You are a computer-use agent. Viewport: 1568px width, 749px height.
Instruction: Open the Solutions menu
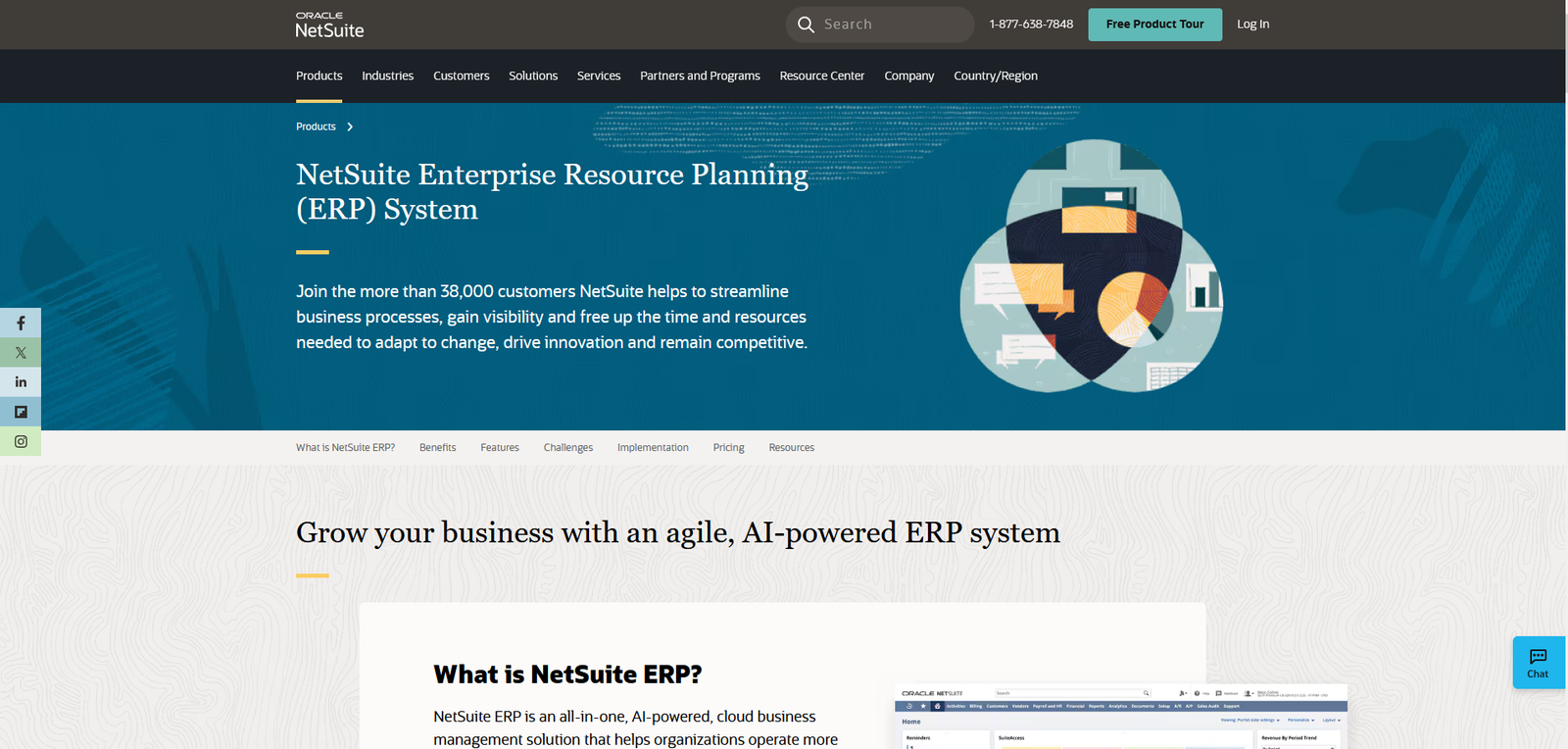[x=533, y=75]
